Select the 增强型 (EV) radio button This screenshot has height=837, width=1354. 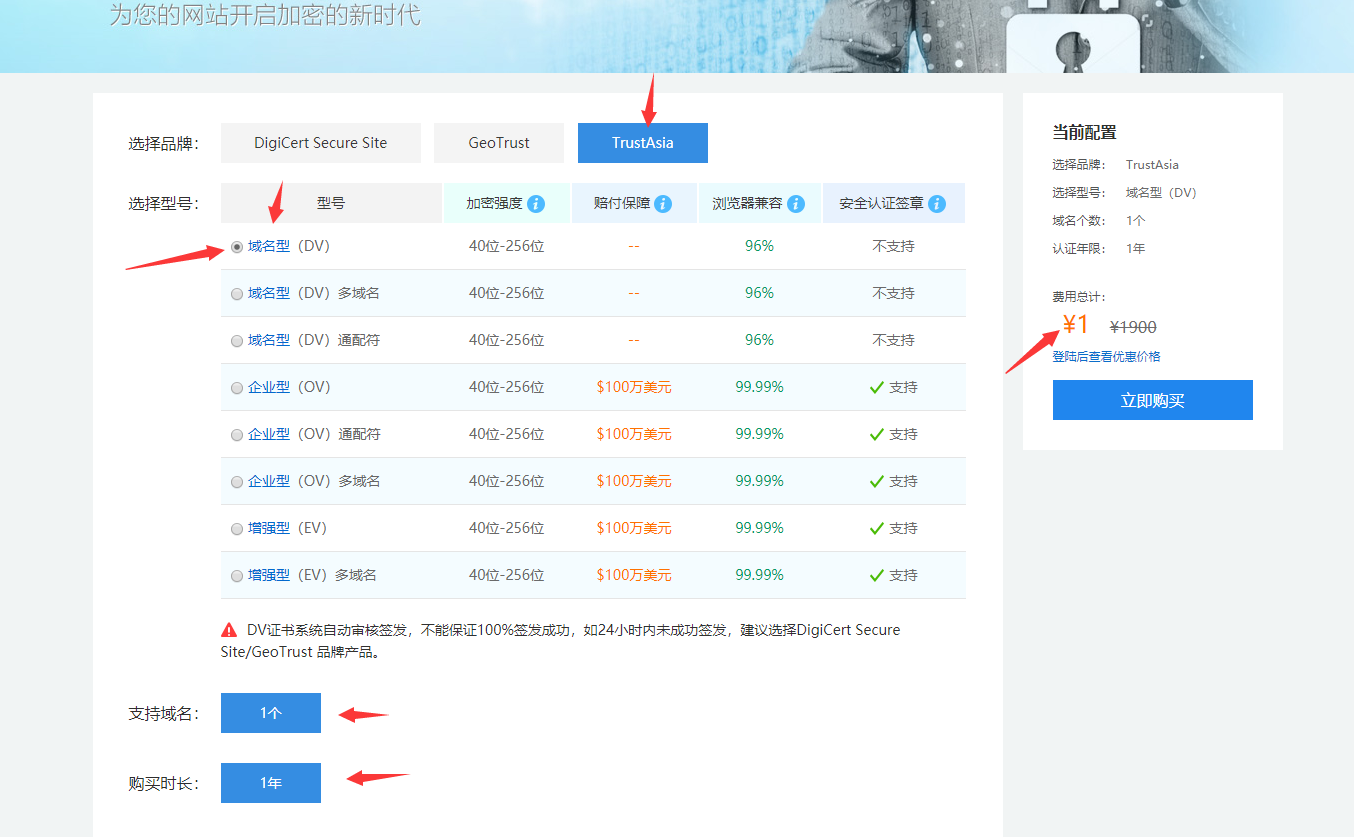click(x=237, y=529)
